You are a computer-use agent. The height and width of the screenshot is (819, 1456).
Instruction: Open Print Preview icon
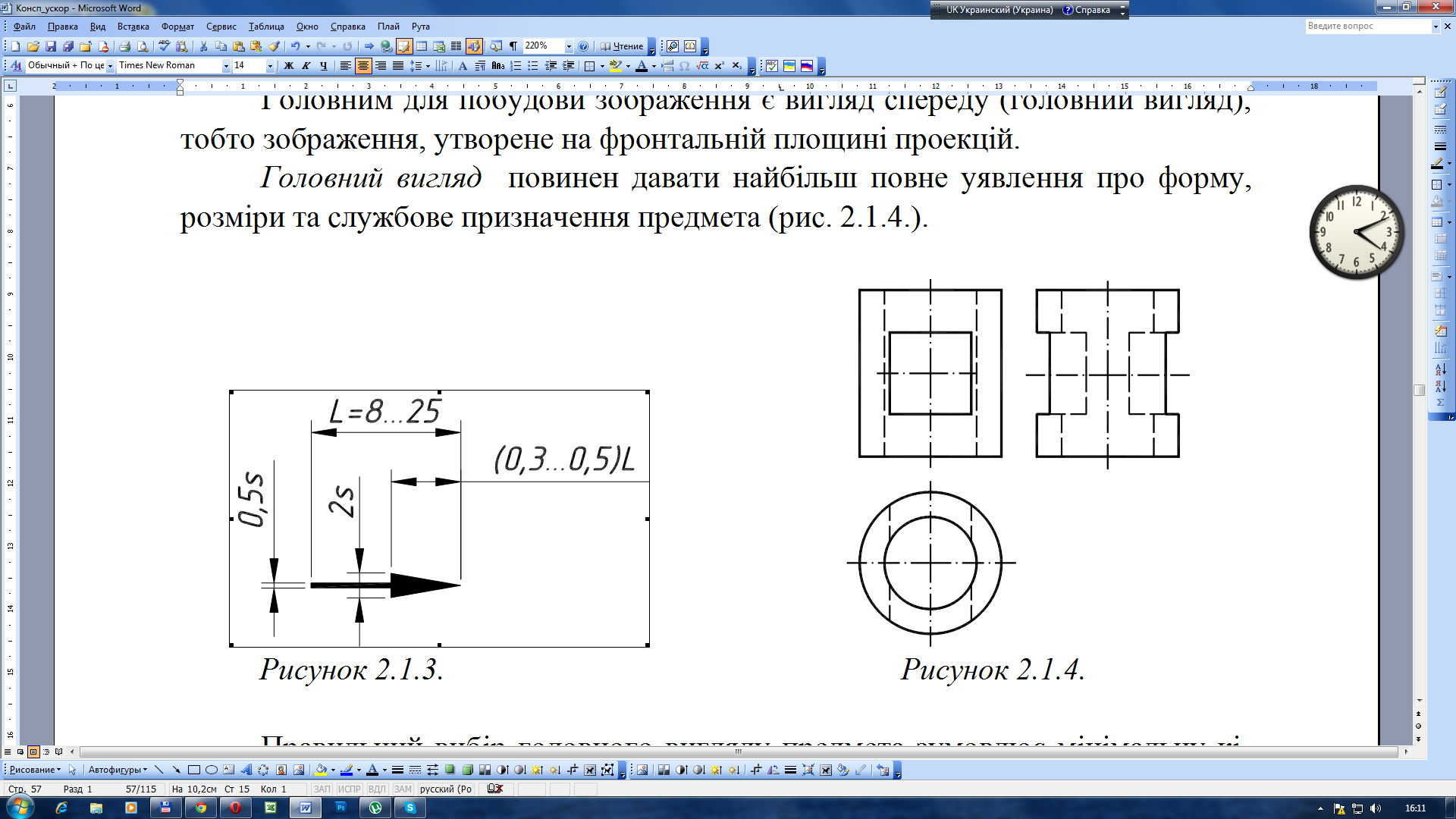coord(143,46)
